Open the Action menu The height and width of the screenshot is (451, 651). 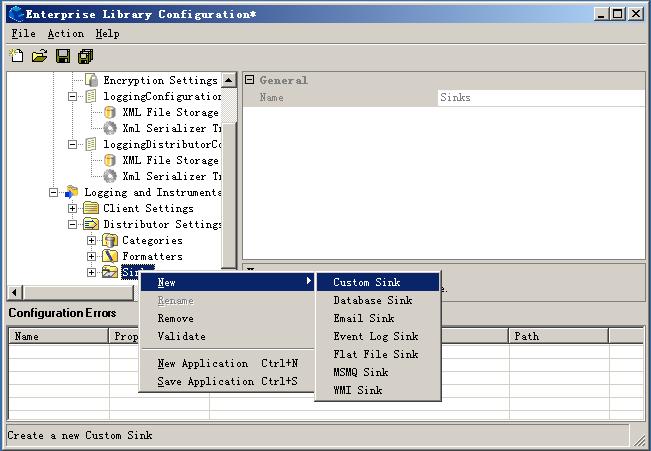(66, 33)
